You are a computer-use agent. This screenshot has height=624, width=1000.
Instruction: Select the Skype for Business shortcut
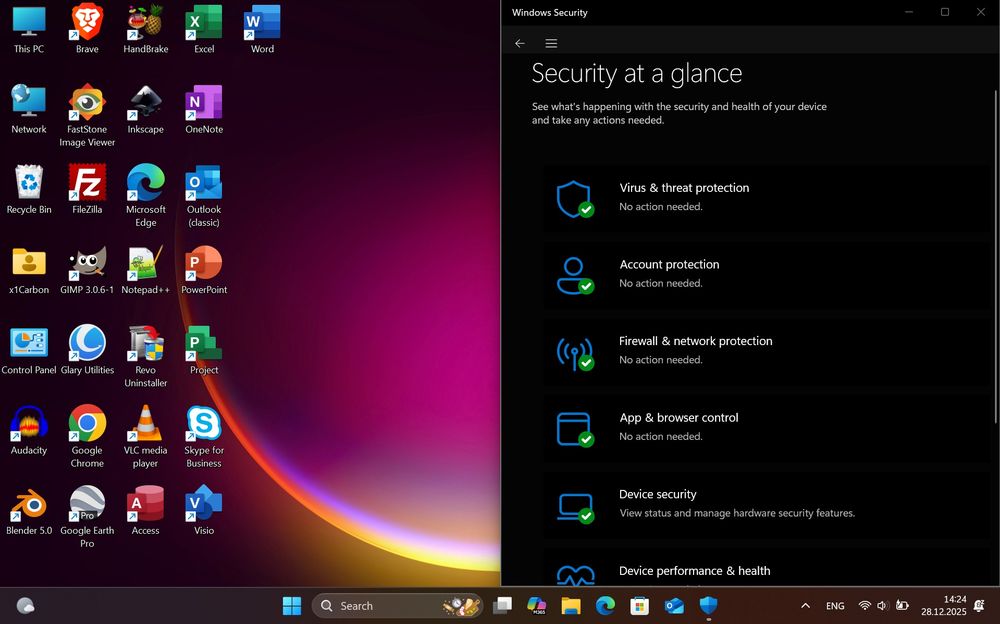coord(204,437)
